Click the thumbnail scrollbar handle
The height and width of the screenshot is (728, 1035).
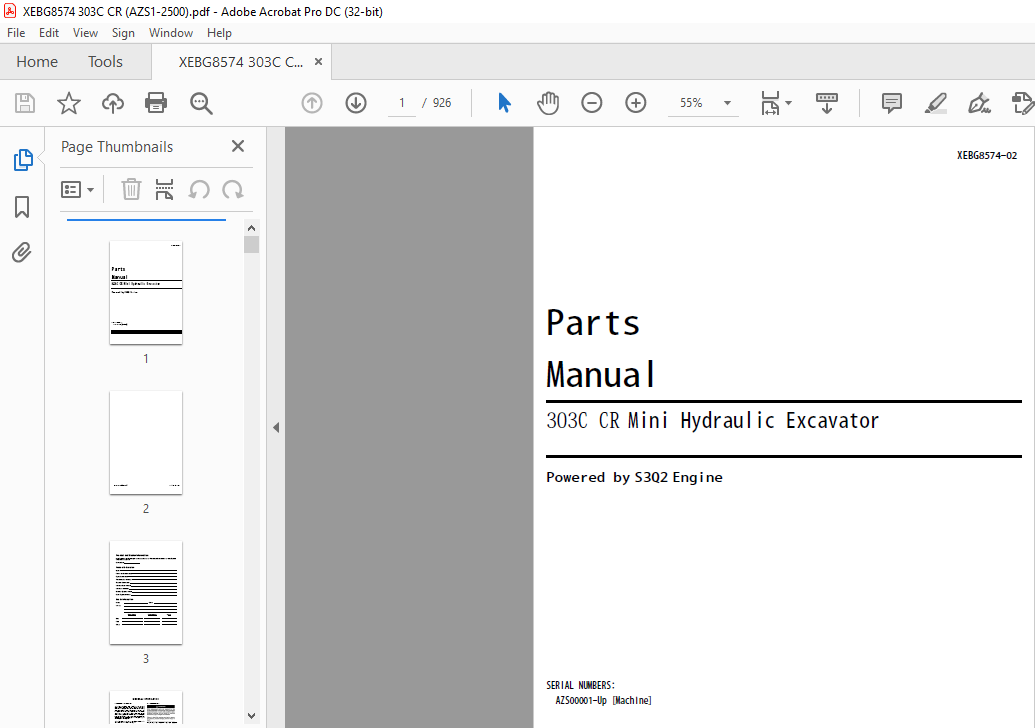251,245
